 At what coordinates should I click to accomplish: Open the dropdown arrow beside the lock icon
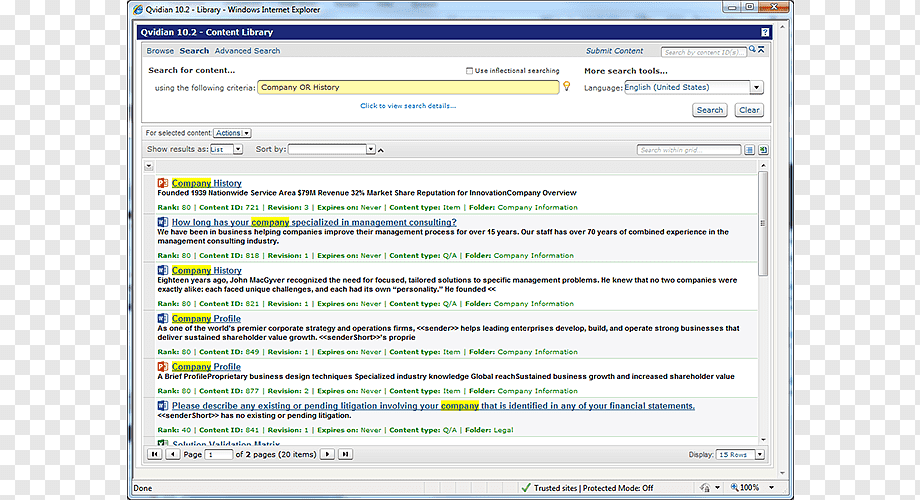[x=717, y=488]
